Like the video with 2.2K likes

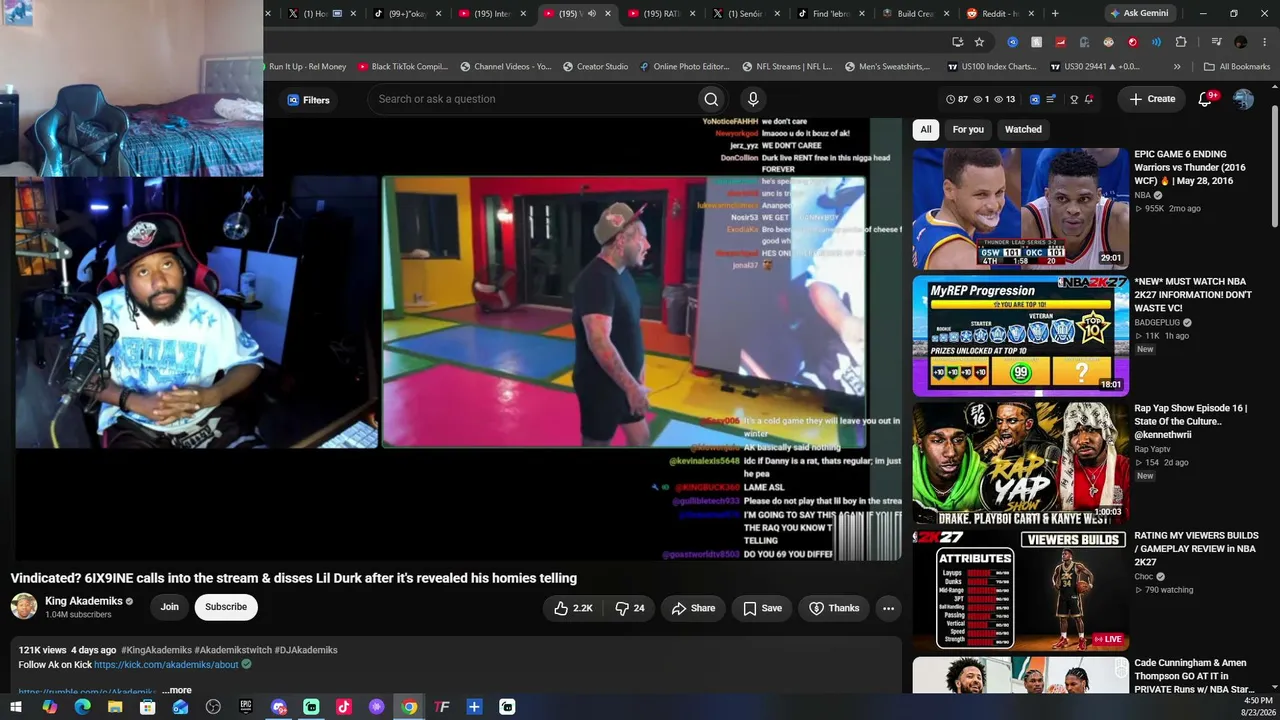click(573, 608)
